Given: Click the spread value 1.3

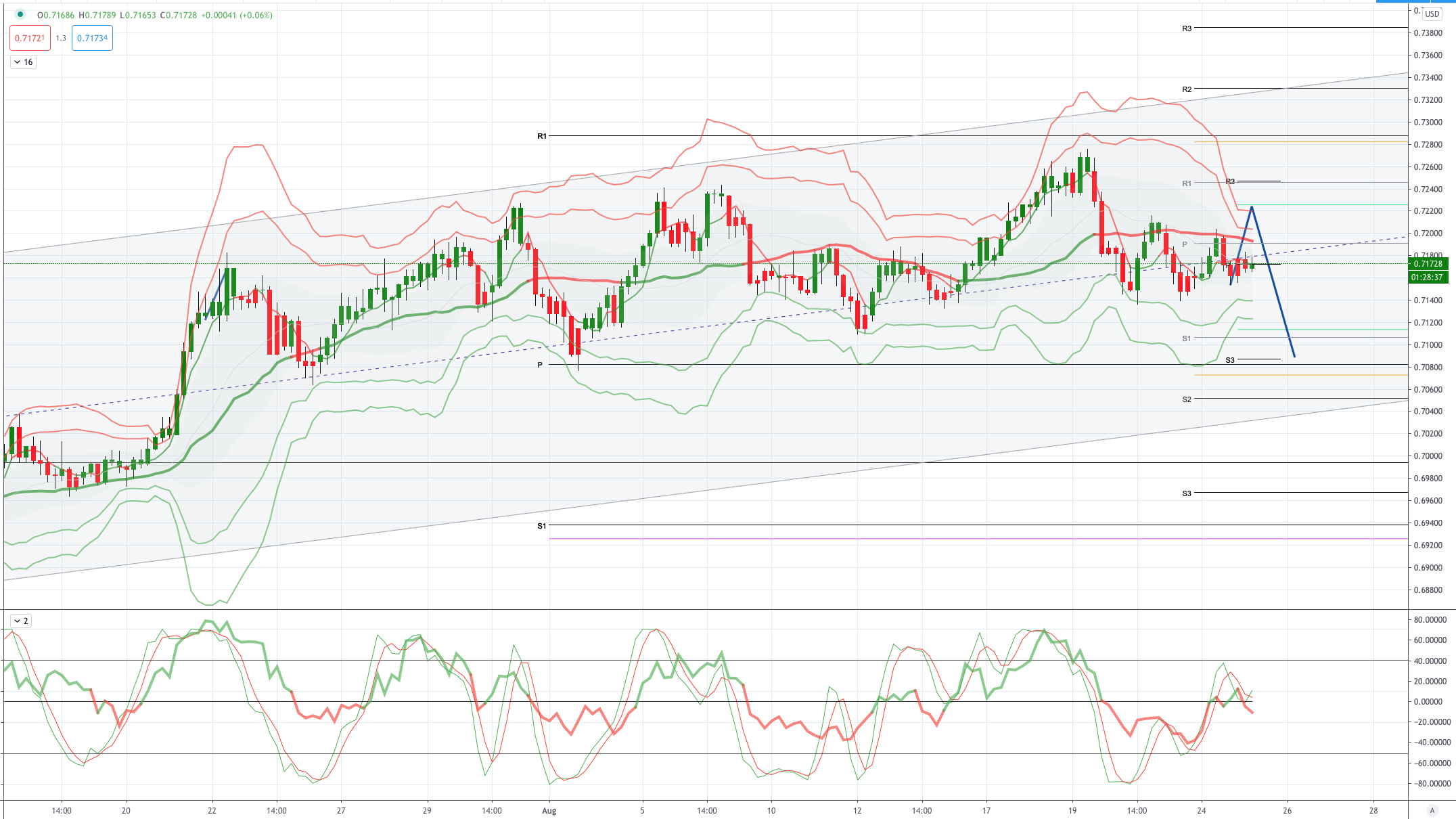Looking at the screenshot, I should point(61,38).
